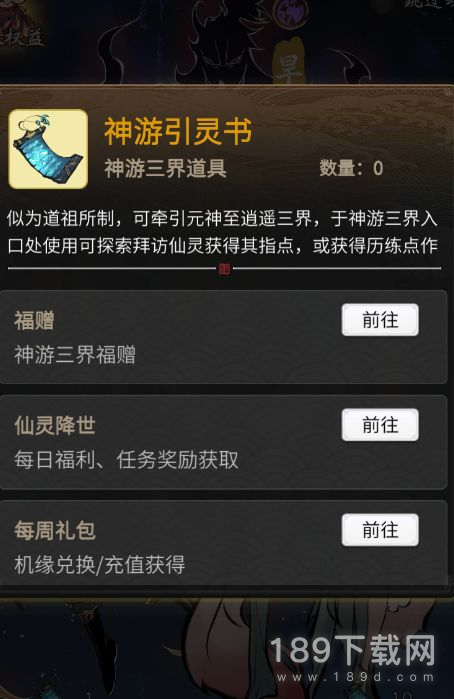Viewport: 454px width, 699px height.
Task: Click the red seal divider marker
Action: click(x=224, y=269)
